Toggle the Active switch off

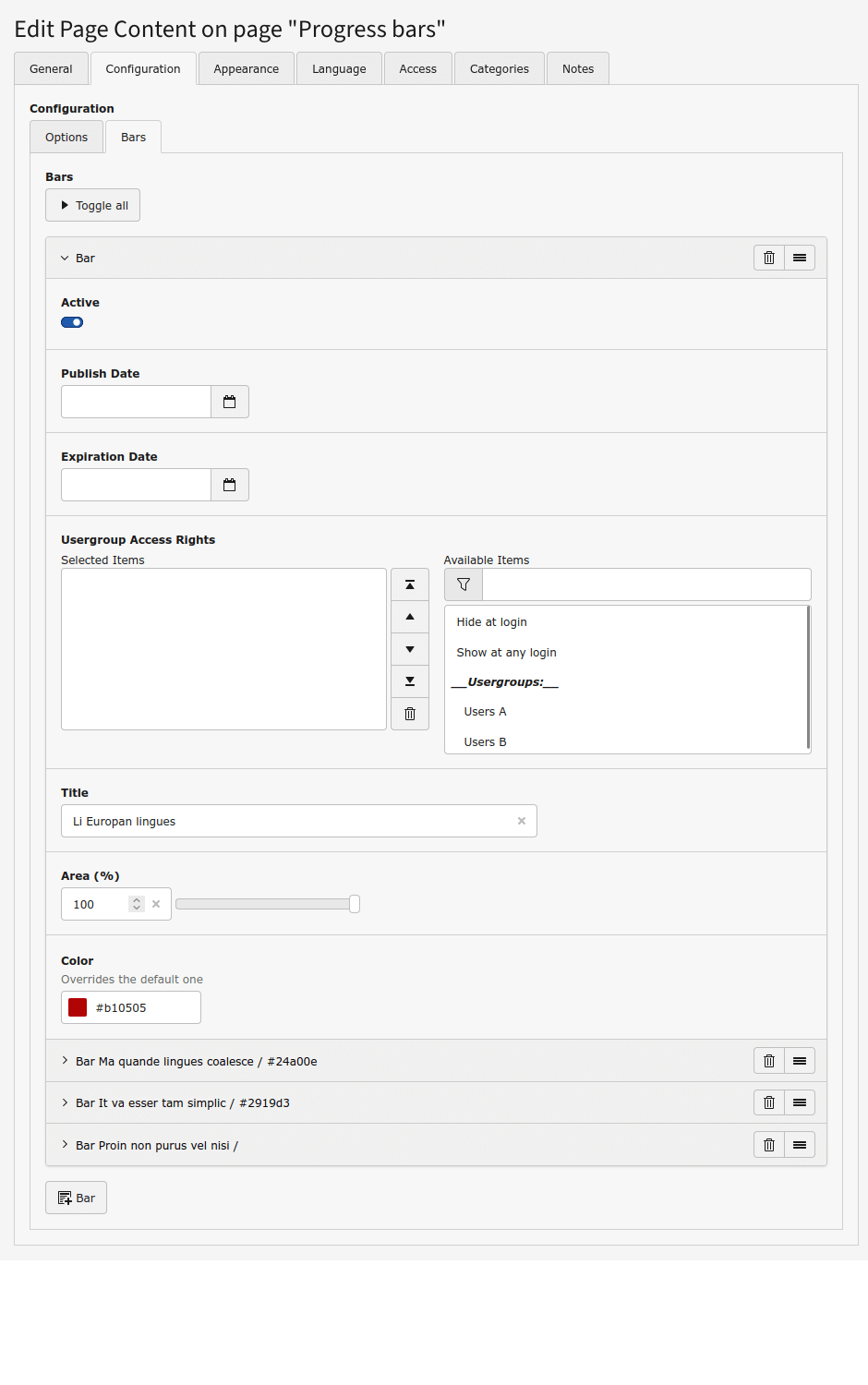72,322
